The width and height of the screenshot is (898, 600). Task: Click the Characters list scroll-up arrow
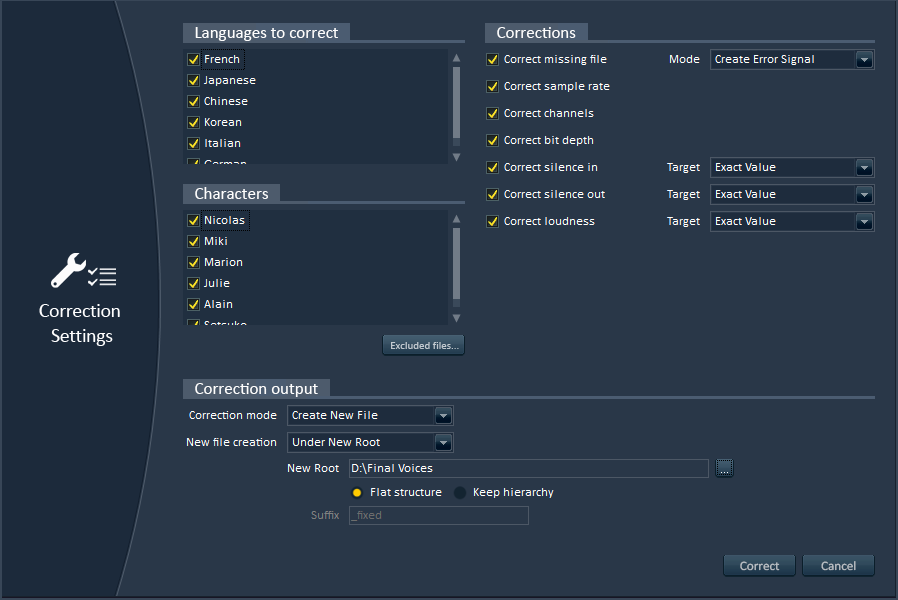coord(456,219)
